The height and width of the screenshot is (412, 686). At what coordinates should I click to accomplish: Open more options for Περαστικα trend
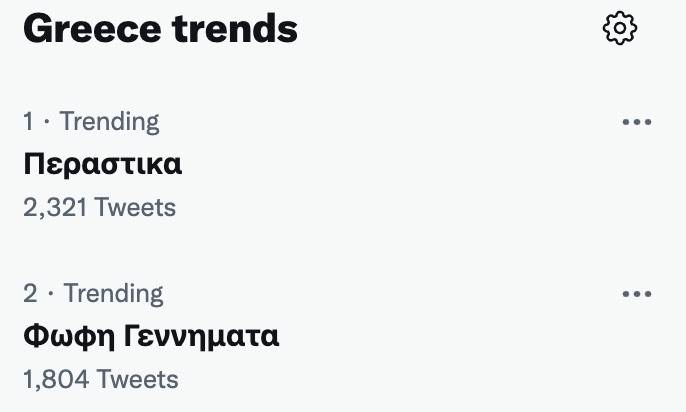click(637, 122)
